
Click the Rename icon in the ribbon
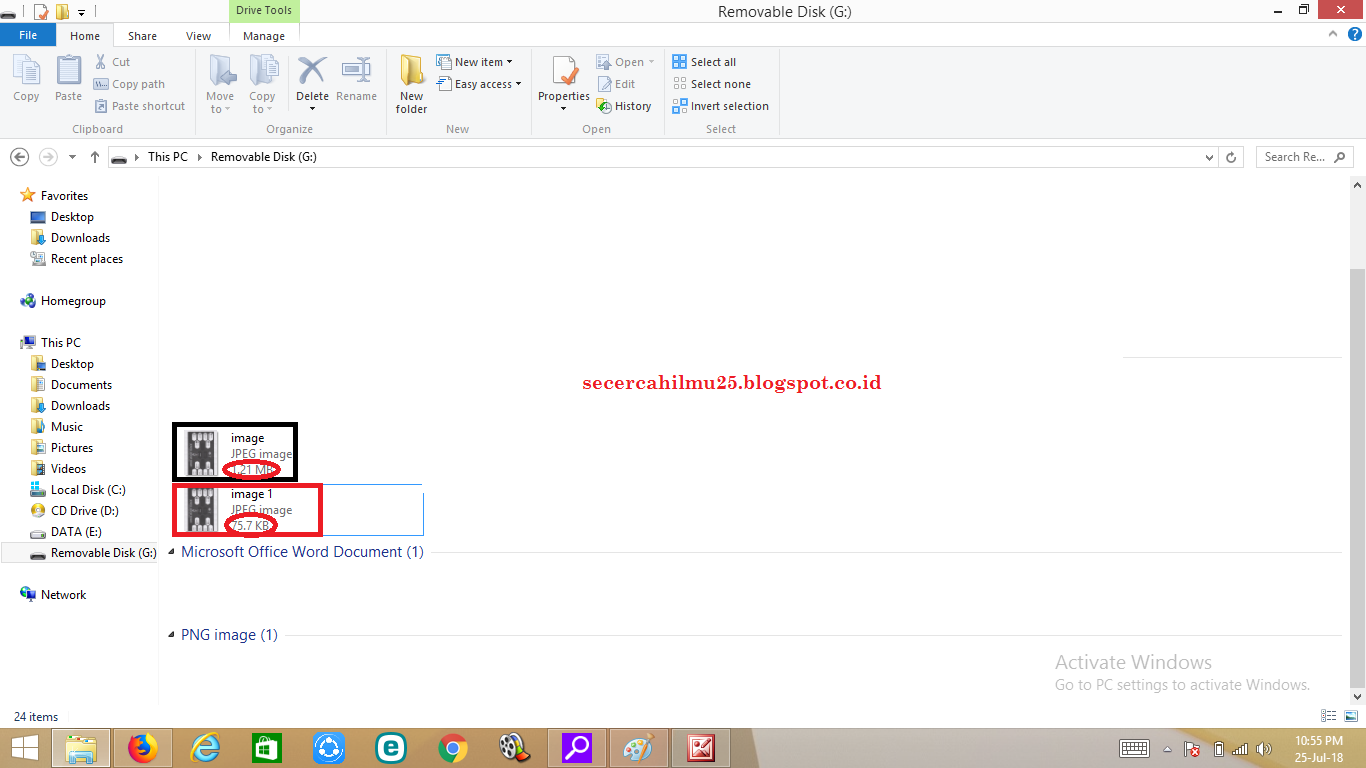pyautogui.click(x=357, y=80)
